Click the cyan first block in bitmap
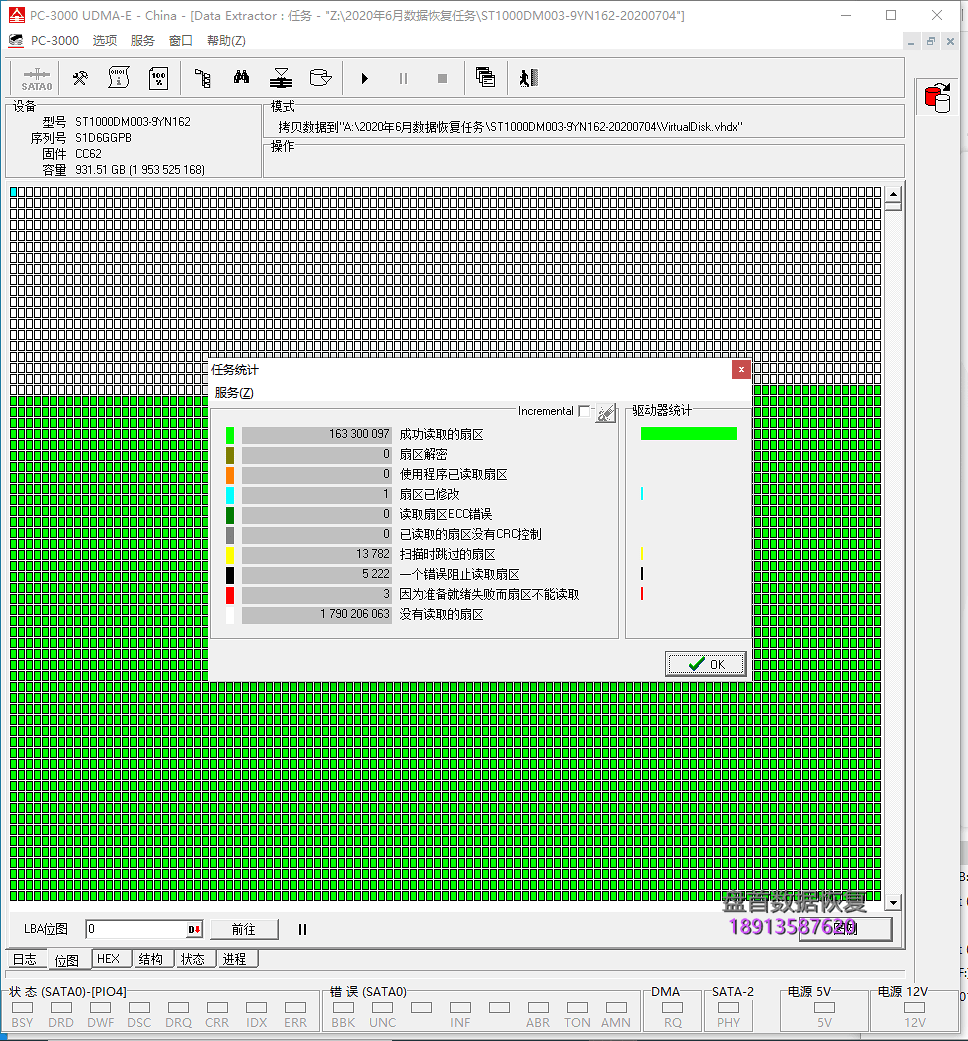This screenshot has height=1041, width=968. [x=13, y=192]
